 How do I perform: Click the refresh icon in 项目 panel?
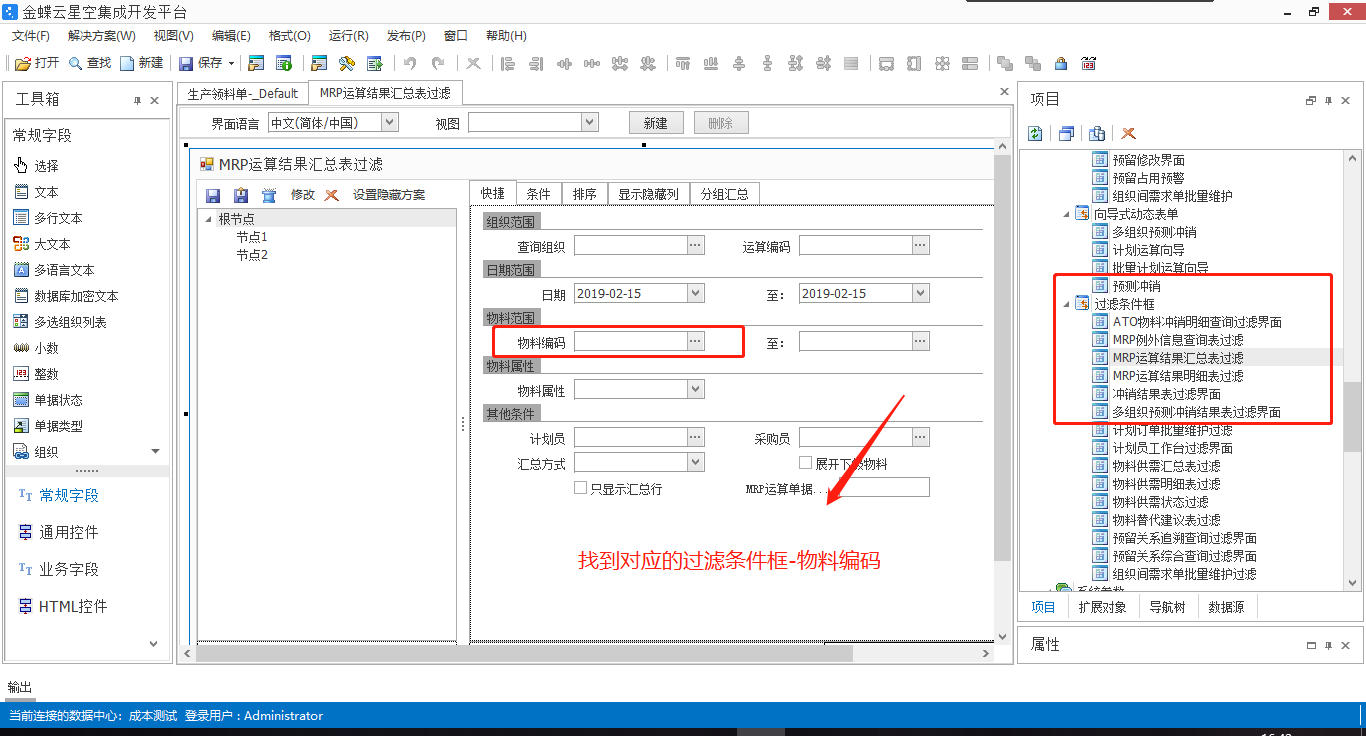click(x=1036, y=133)
